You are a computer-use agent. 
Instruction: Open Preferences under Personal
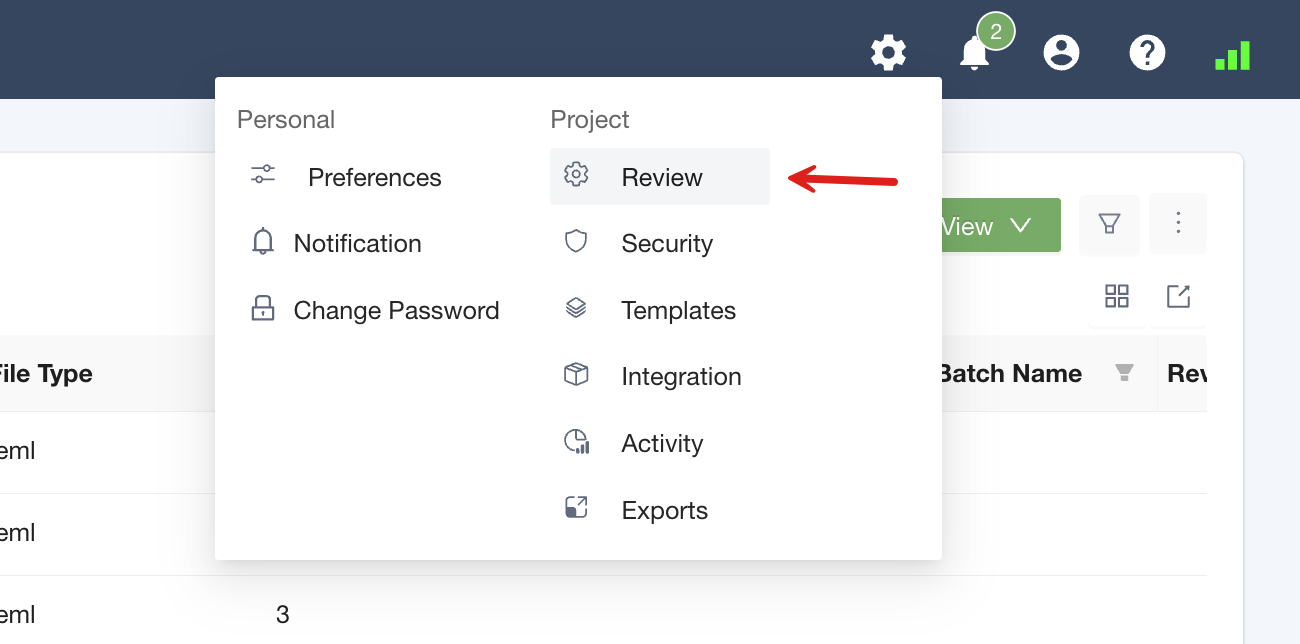coord(374,178)
